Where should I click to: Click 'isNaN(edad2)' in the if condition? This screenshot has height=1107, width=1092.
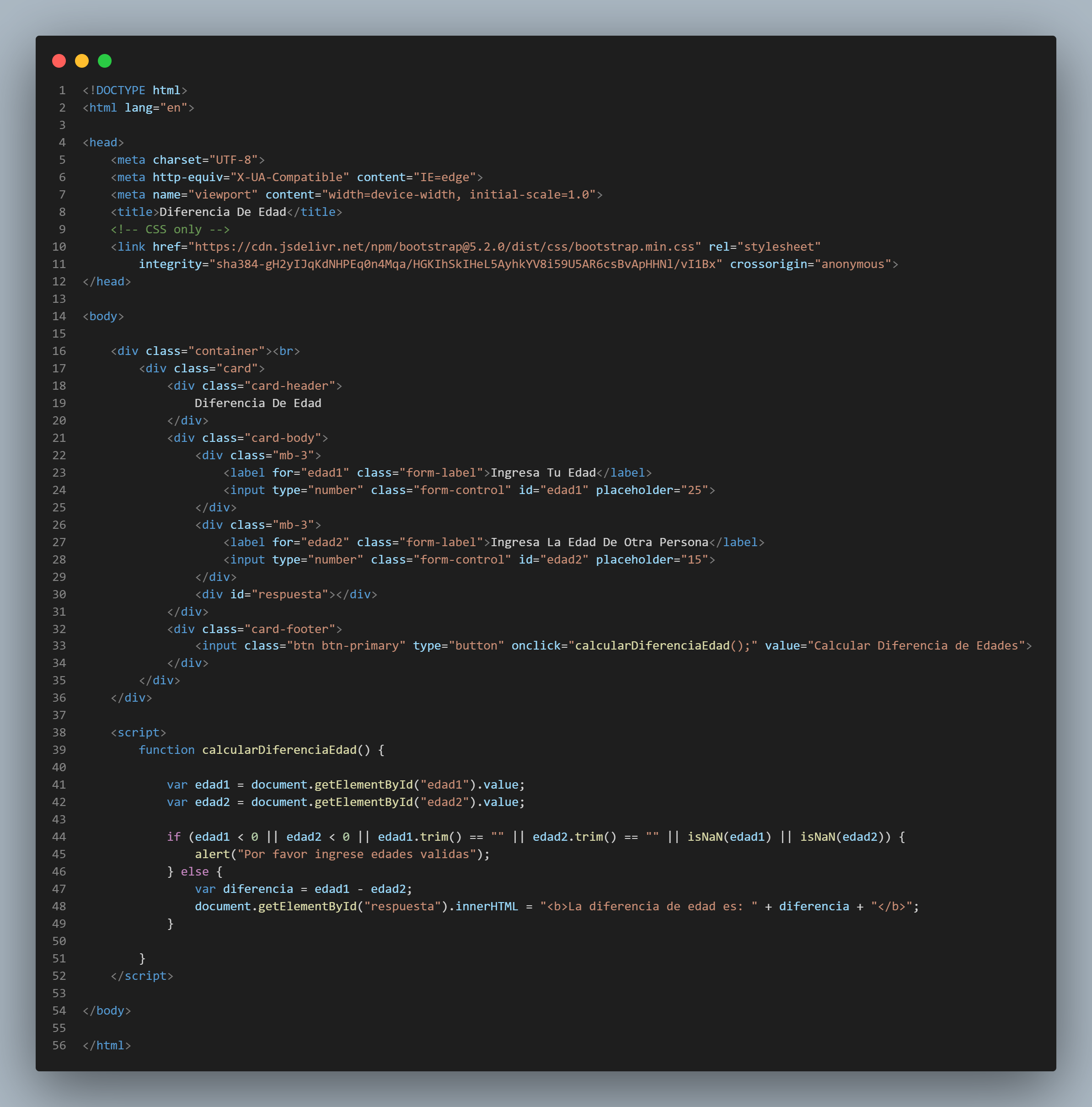(842, 837)
